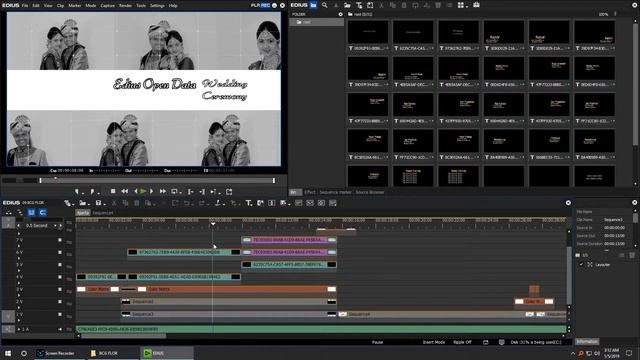Toggle the lock box on track 5 V
The image size is (640, 360).
coord(60,264)
